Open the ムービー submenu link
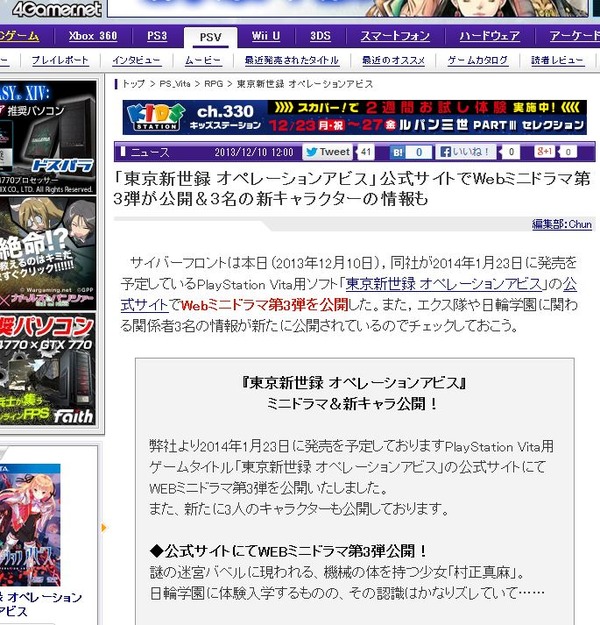 (x=203, y=61)
